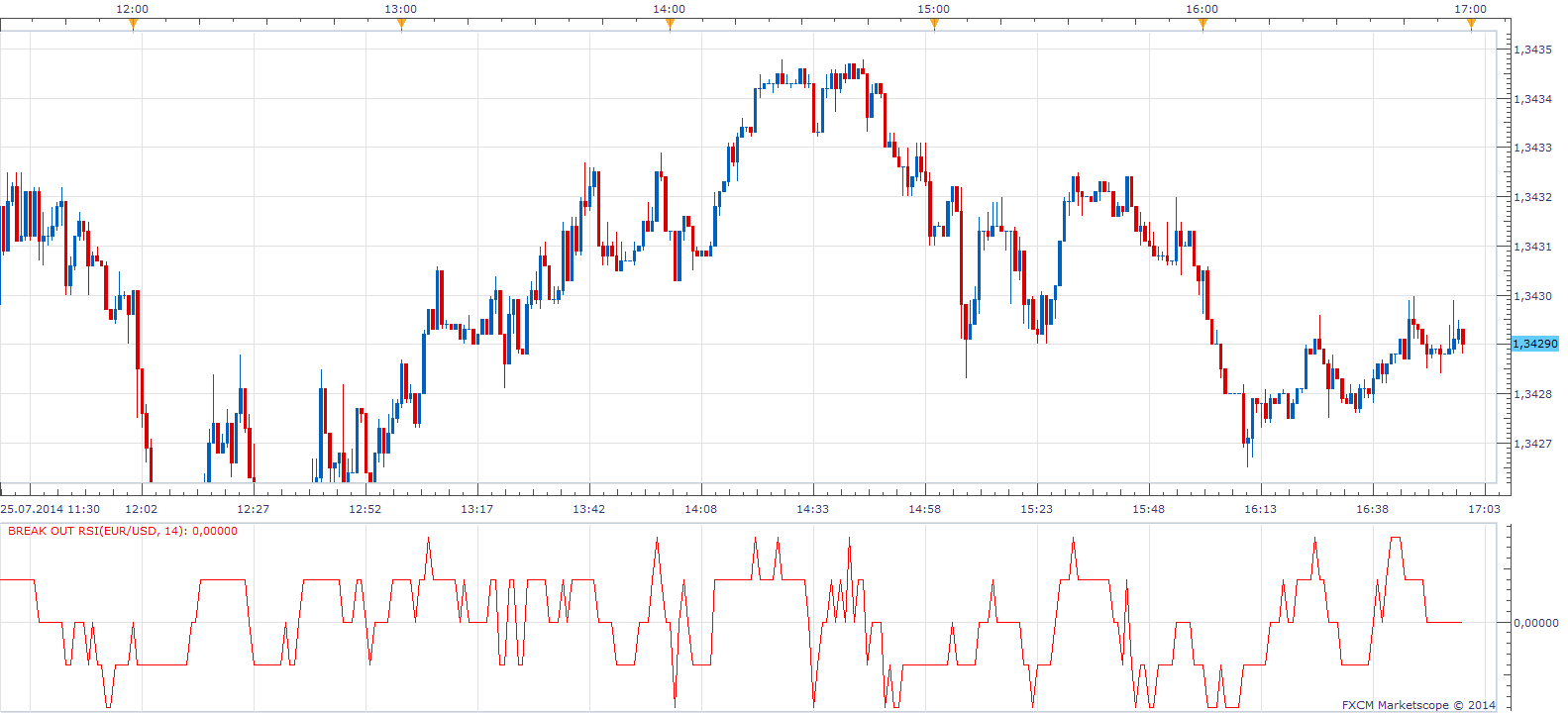Click the 12:52 time axis label

coord(366,509)
